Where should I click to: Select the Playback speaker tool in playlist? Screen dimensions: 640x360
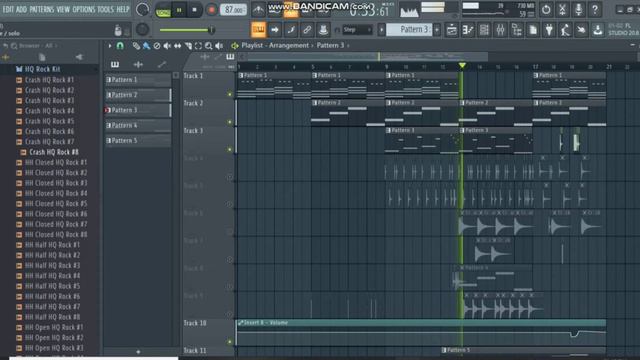(219, 46)
